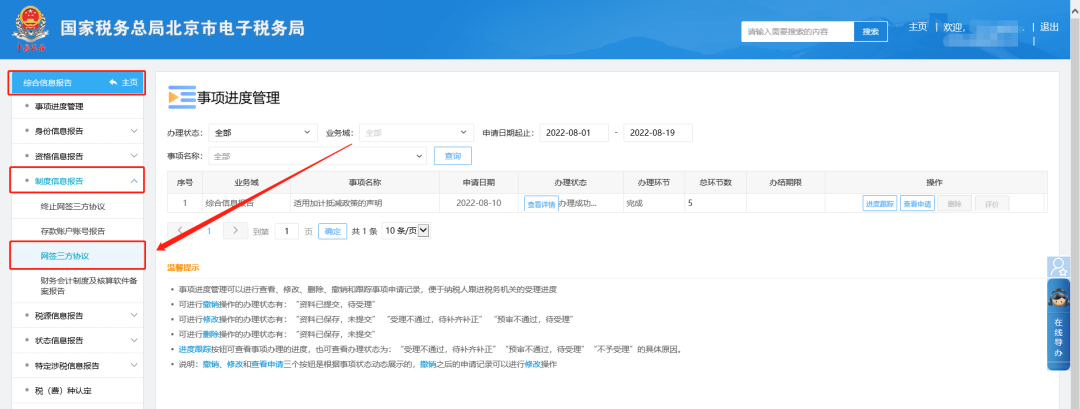This screenshot has height=409, width=1080.
Task: Go to previous page arrow in pagination
Action: coord(181,230)
